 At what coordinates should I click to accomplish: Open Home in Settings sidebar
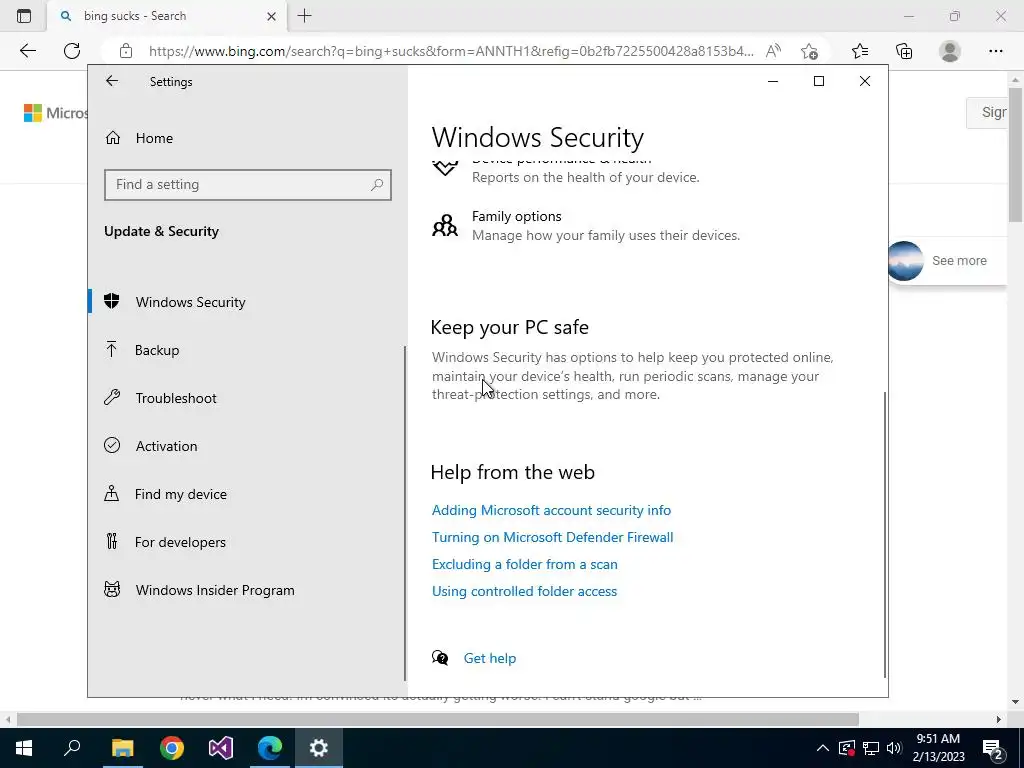click(248, 138)
